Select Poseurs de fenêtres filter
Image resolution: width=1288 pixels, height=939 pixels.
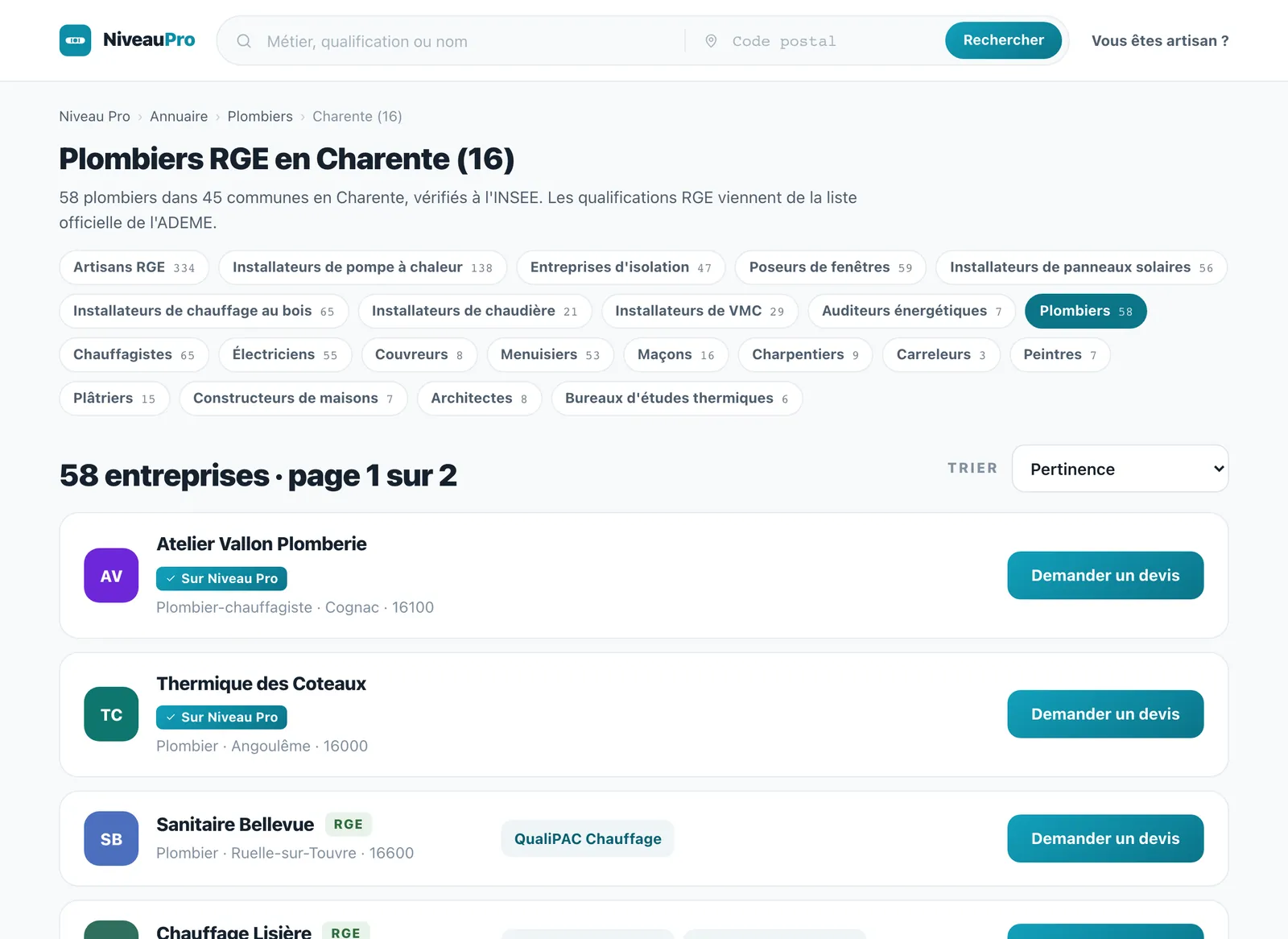tap(830, 267)
